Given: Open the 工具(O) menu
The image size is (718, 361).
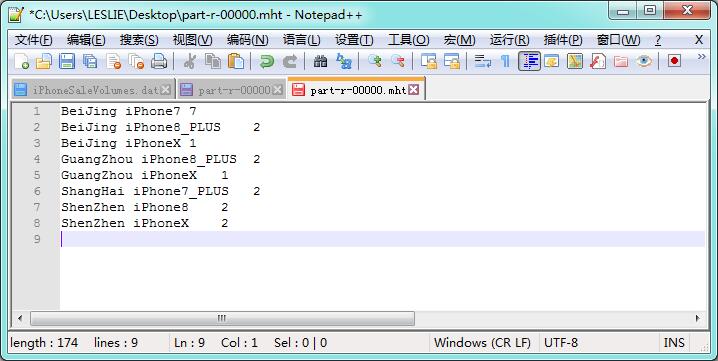Looking at the screenshot, I should (x=408, y=40).
